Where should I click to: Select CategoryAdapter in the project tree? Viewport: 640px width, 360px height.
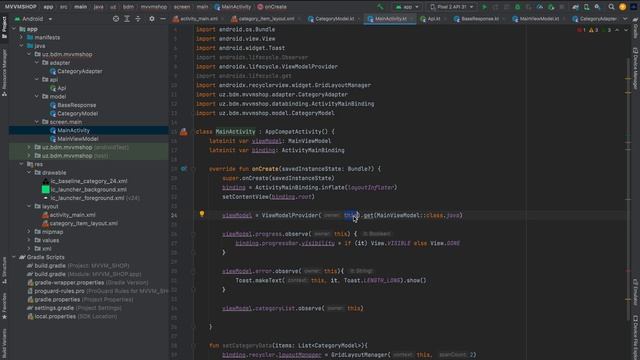coord(76,71)
